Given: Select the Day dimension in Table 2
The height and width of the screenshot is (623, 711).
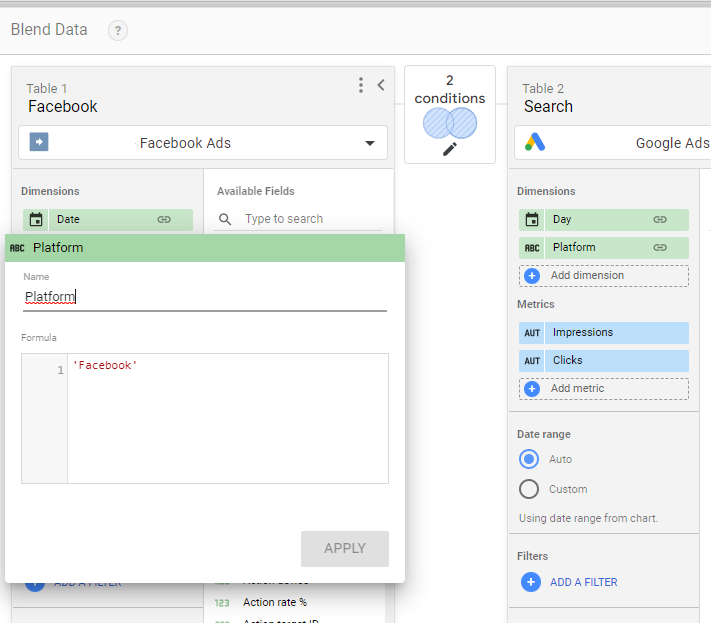Looking at the screenshot, I should point(604,219).
